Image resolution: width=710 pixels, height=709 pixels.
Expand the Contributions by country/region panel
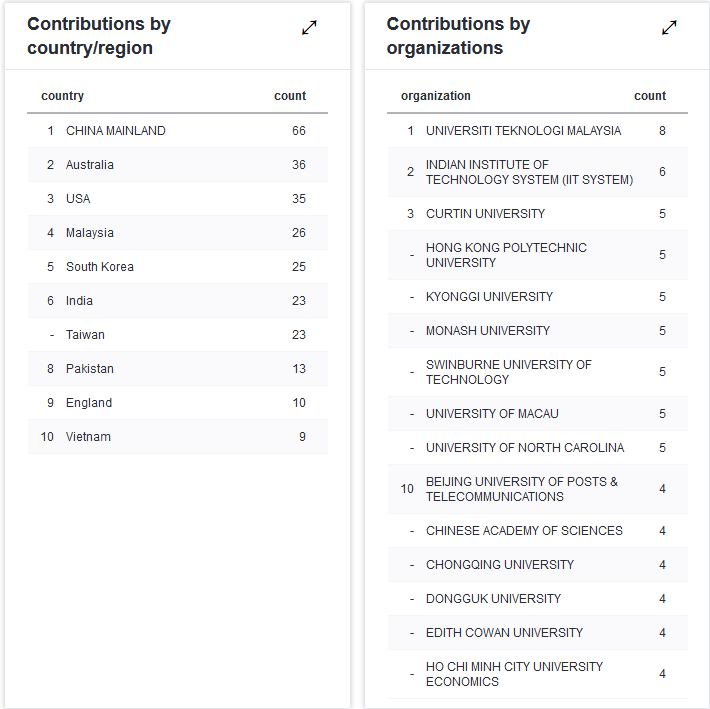[309, 28]
